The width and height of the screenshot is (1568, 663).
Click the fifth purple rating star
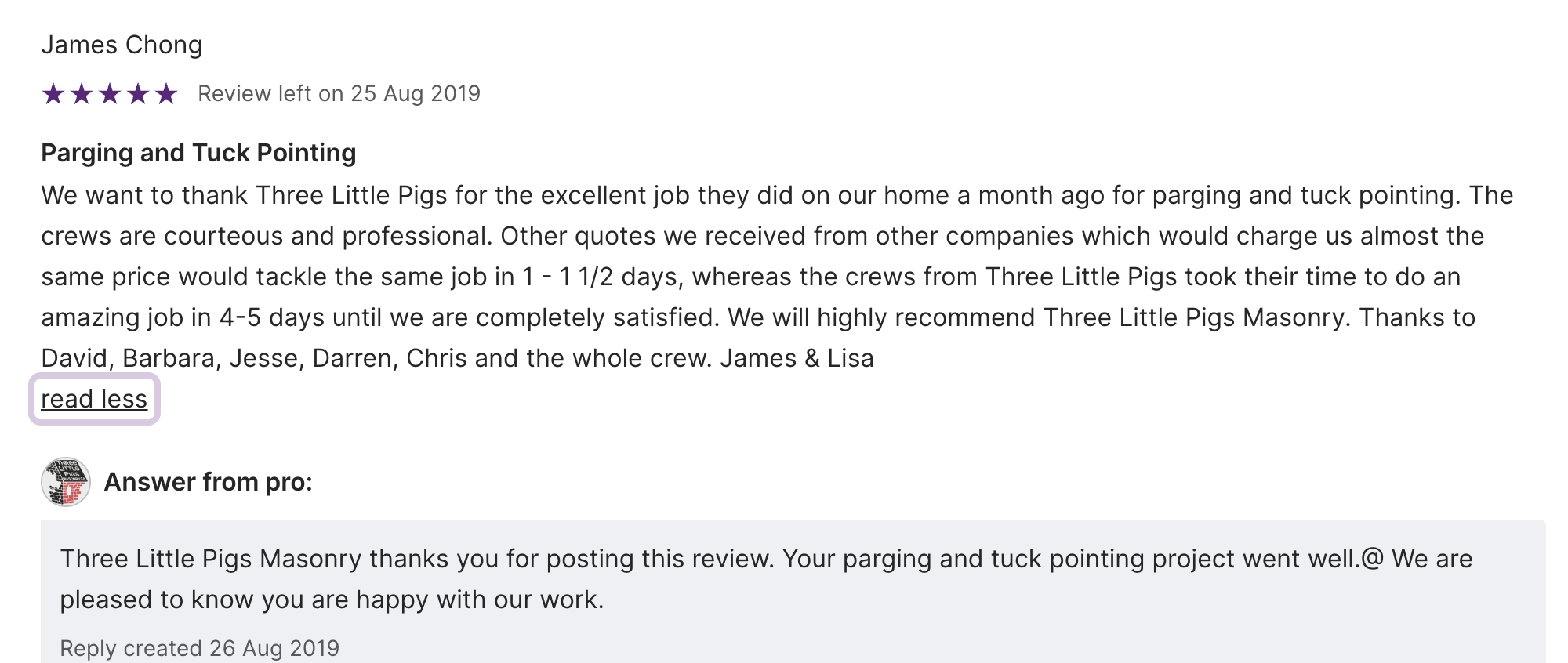pyautogui.click(x=166, y=94)
